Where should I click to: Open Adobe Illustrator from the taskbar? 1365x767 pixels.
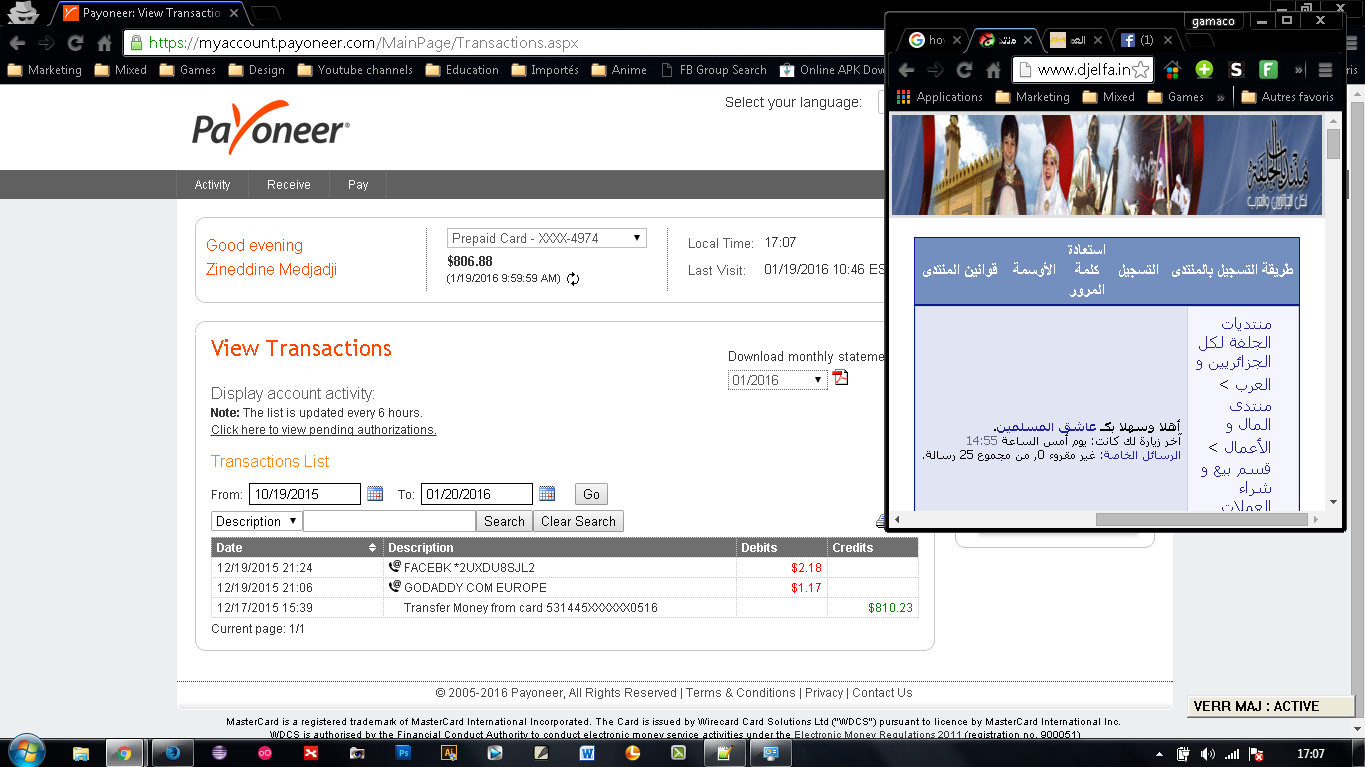click(450, 753)
